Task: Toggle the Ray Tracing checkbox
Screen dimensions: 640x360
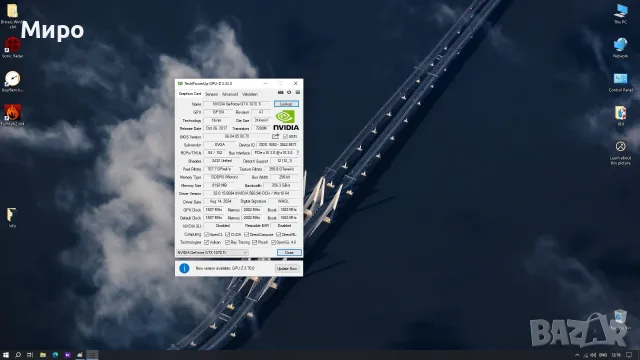Action: pyautogui.click(x=227, y=242)
